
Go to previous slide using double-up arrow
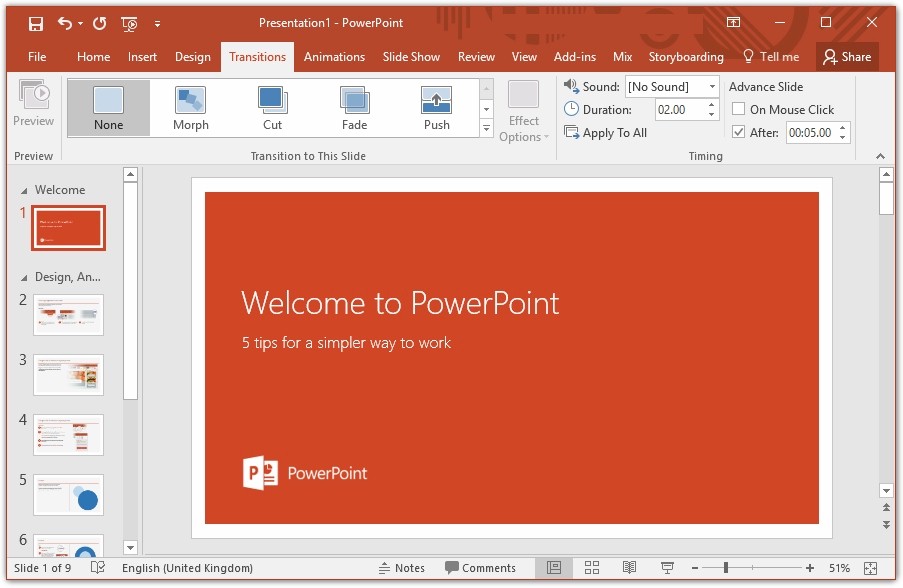pyautogui.click(x=886, y=507)
